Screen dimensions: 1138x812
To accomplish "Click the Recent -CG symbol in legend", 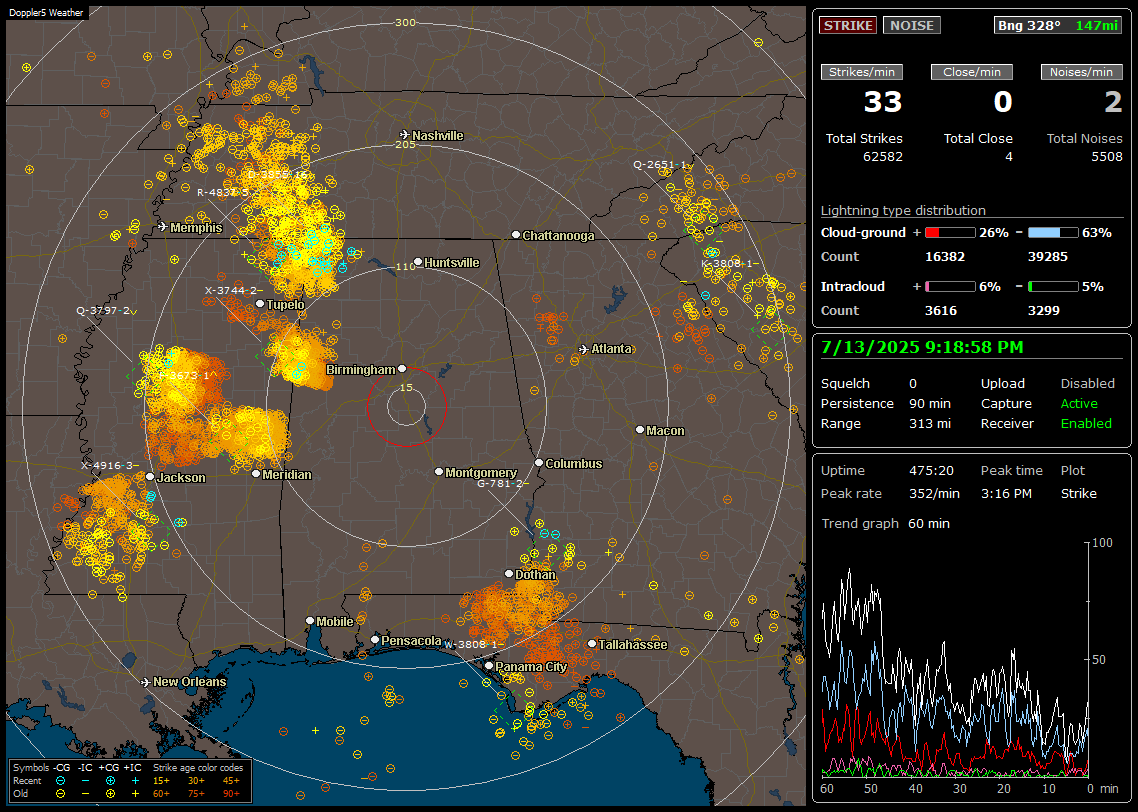I will (x=60, y=781).
